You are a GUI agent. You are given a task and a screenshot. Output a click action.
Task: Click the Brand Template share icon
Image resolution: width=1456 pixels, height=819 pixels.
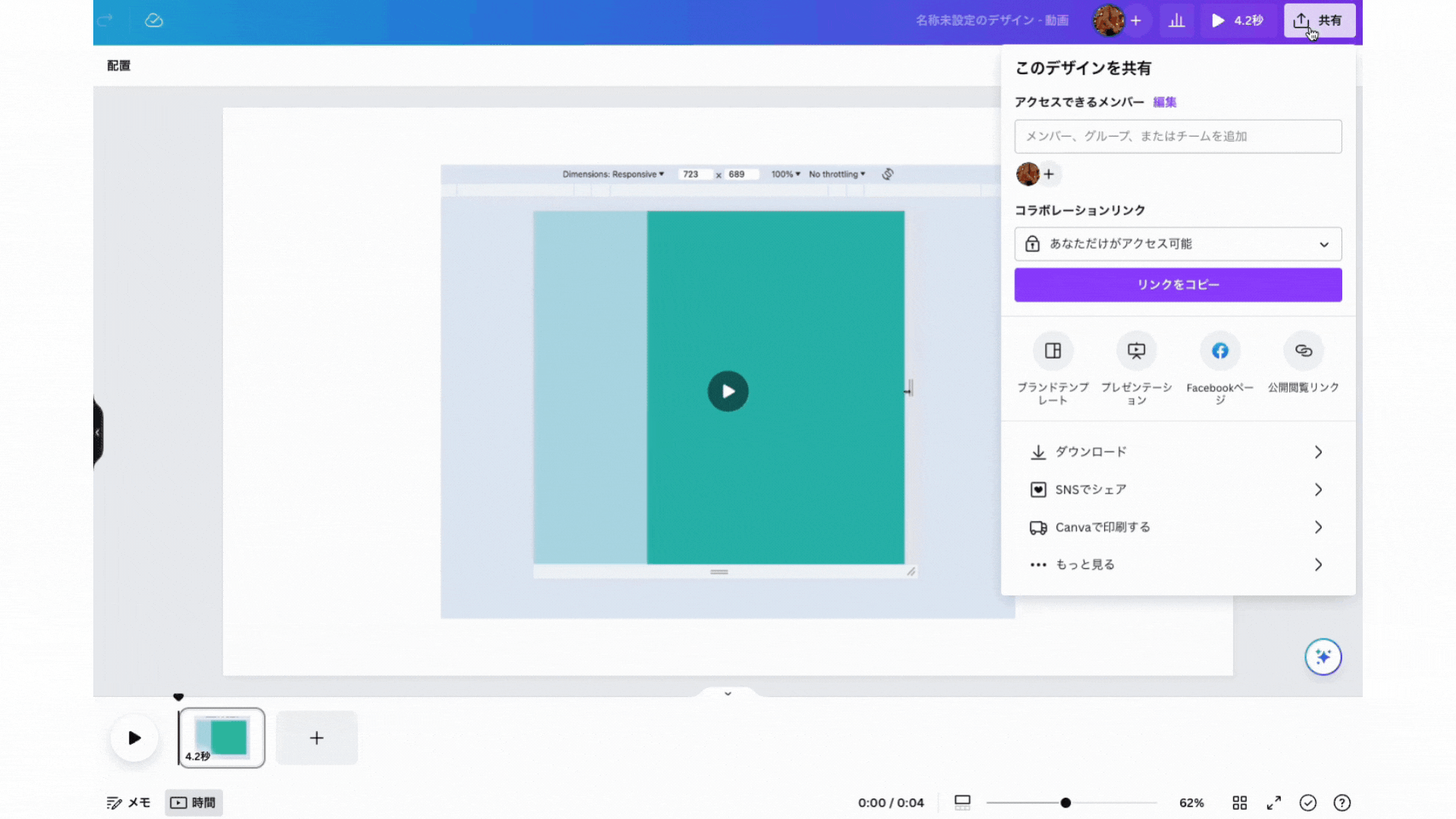coord(1053,351)
